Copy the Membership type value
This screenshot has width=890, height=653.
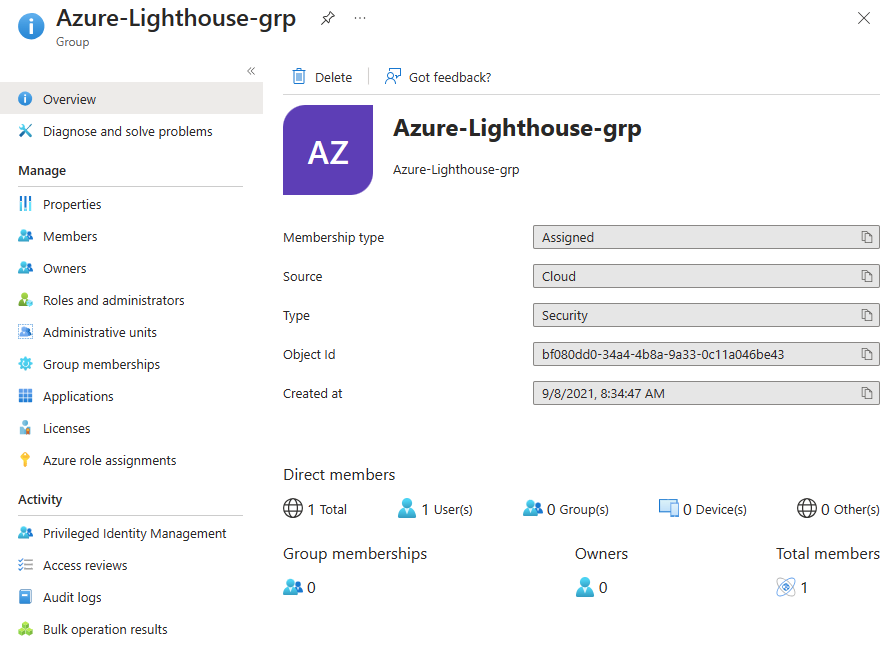(866, 237)
